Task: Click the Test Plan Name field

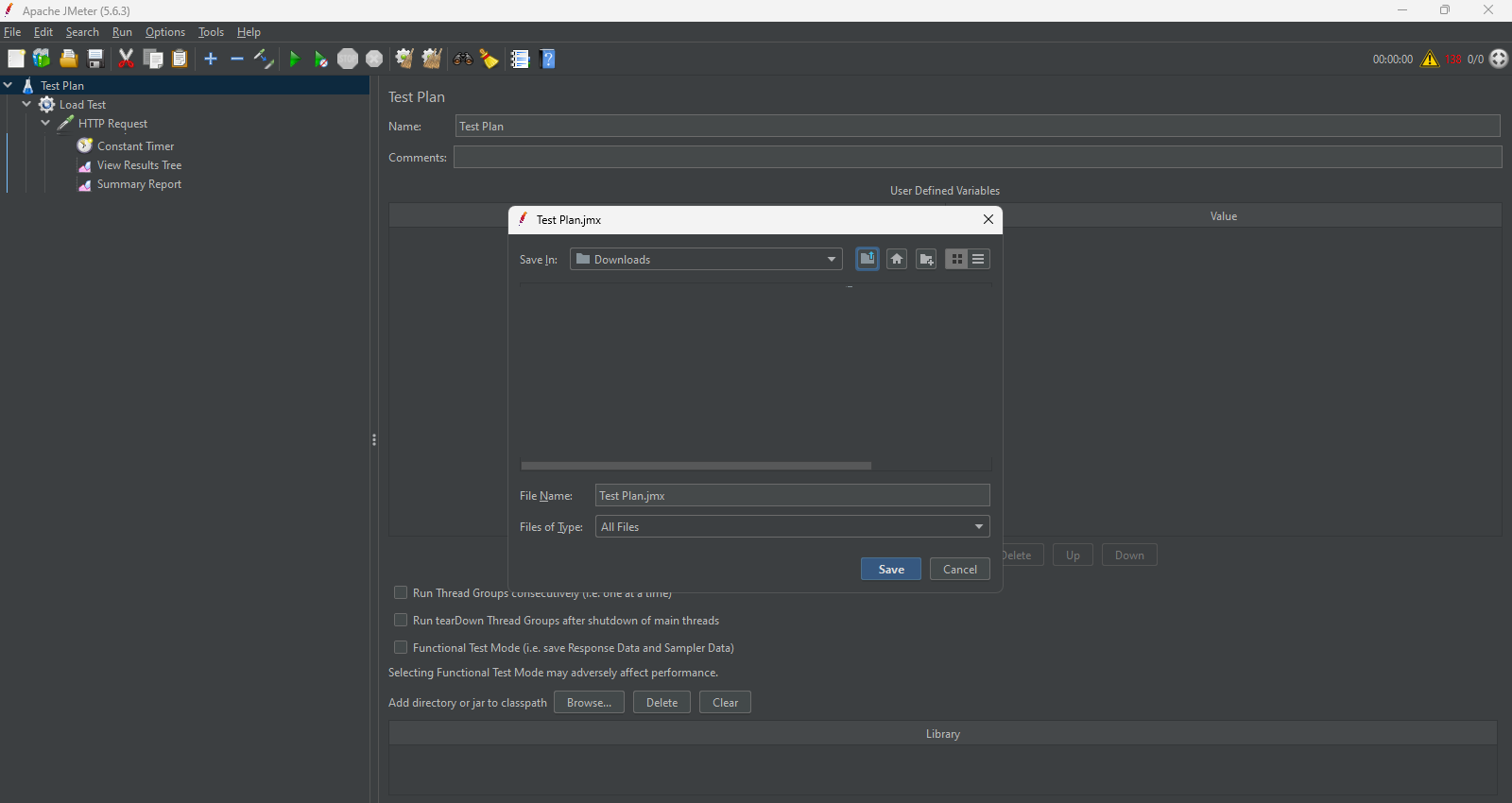Action: 978,126
